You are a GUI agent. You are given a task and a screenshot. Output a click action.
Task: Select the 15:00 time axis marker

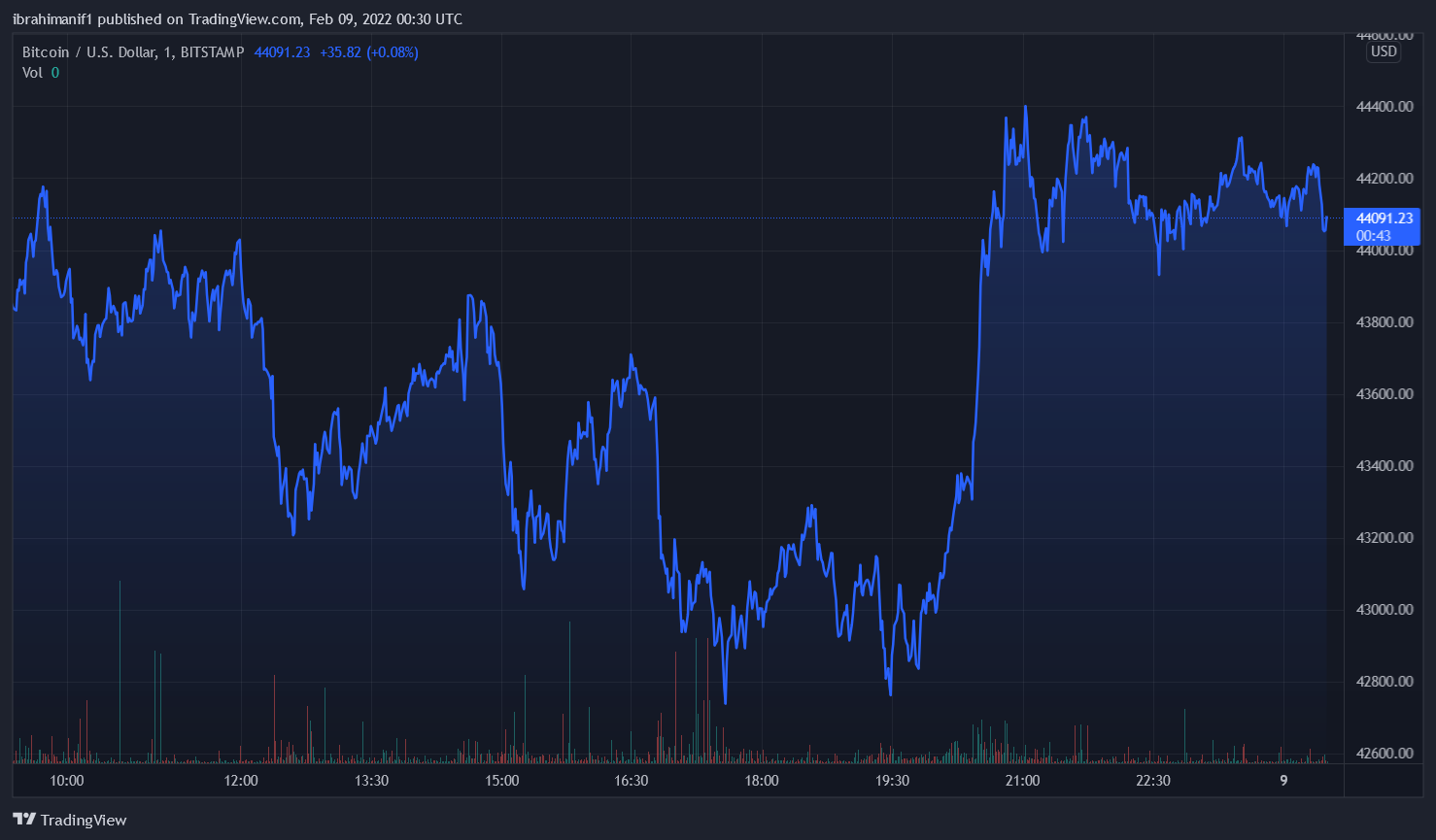(x=501, y=781)
